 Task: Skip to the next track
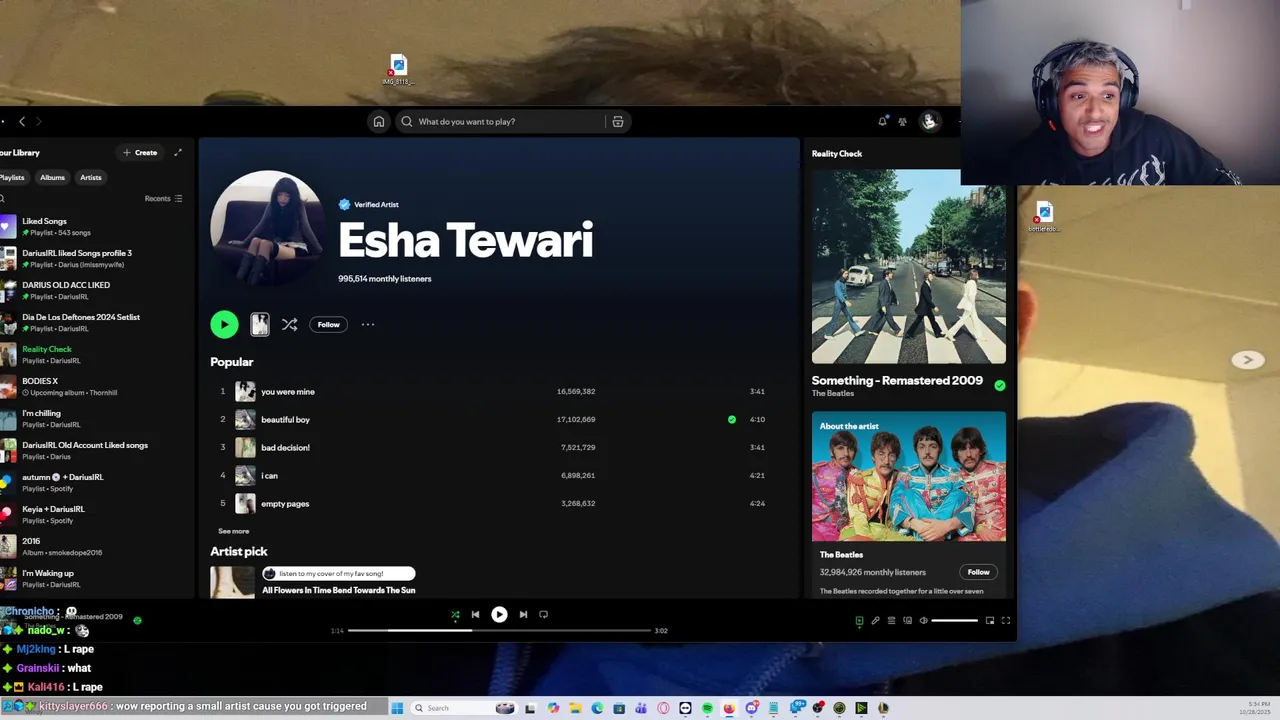(x=523, y=615)
